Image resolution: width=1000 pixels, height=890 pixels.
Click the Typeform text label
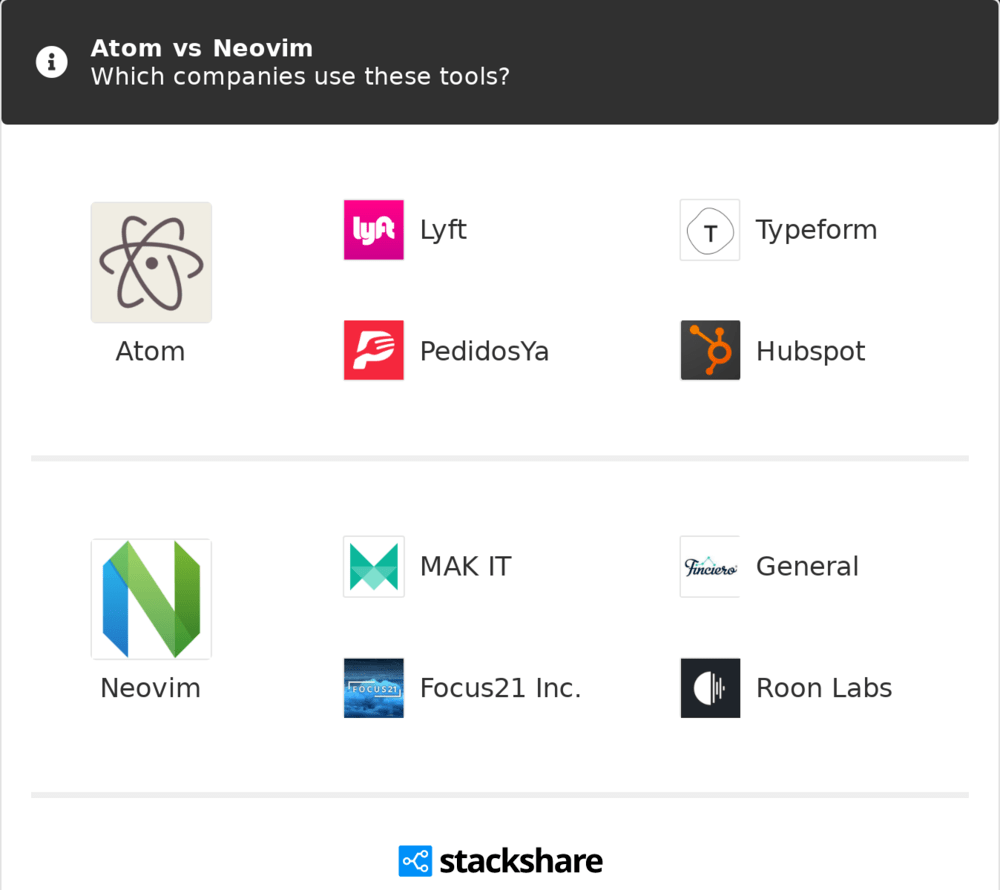[x=816, y=230]
